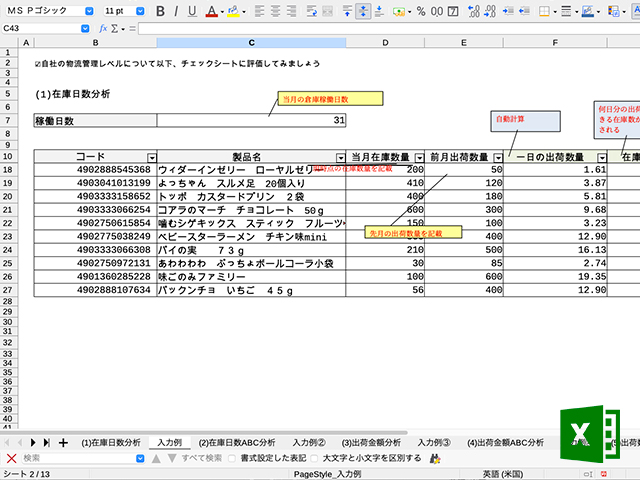Open Find and Replace dialog icon
This screenshot has height=480, width=640.
coord(435,459)
